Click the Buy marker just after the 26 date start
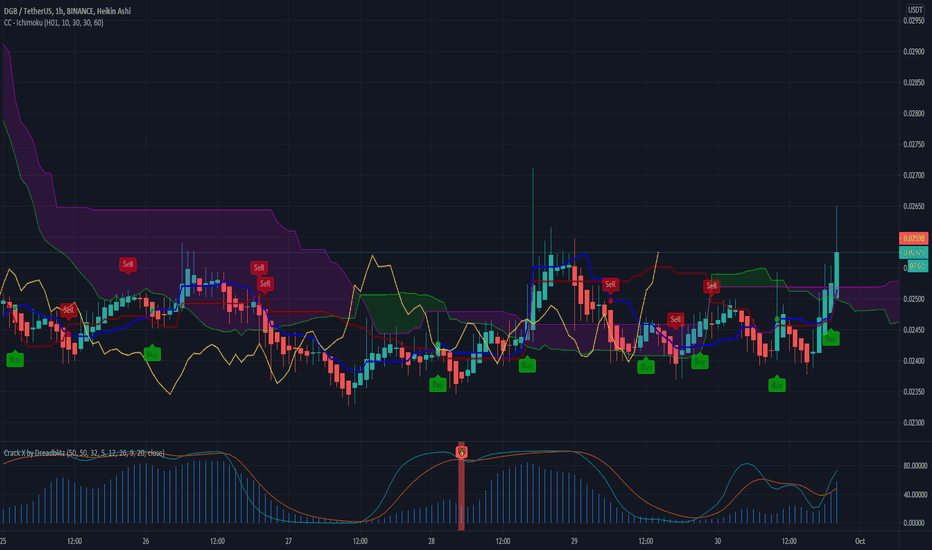Viewport: 932px width, 550px height. click(152, 354)
